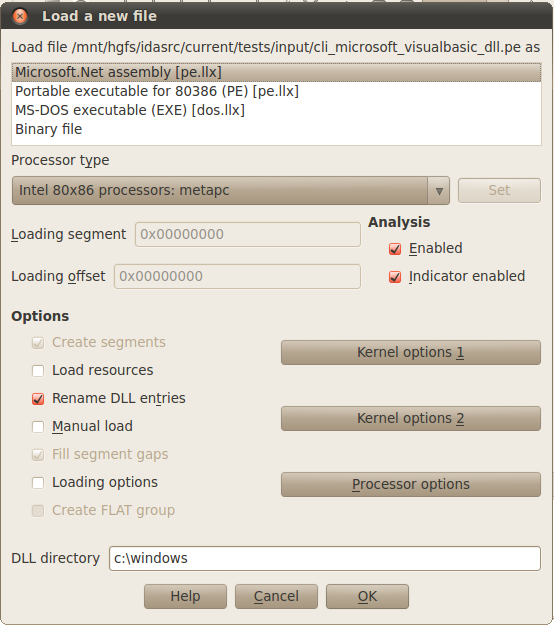
Task: Check the Manual load option
Action: click(38, 427)
